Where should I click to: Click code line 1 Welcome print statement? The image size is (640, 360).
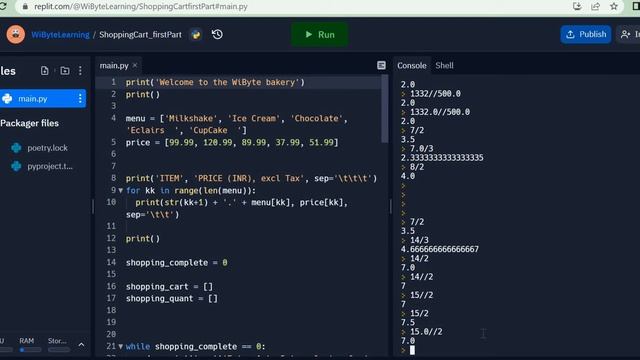coord(215,82)
